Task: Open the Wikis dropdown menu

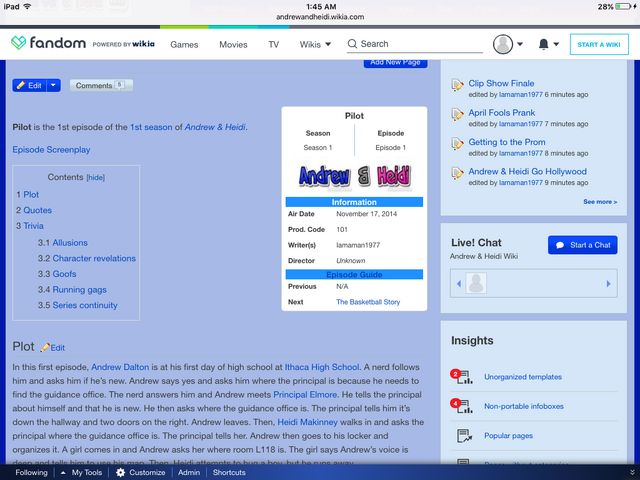Action: click(x=315, y=44)
